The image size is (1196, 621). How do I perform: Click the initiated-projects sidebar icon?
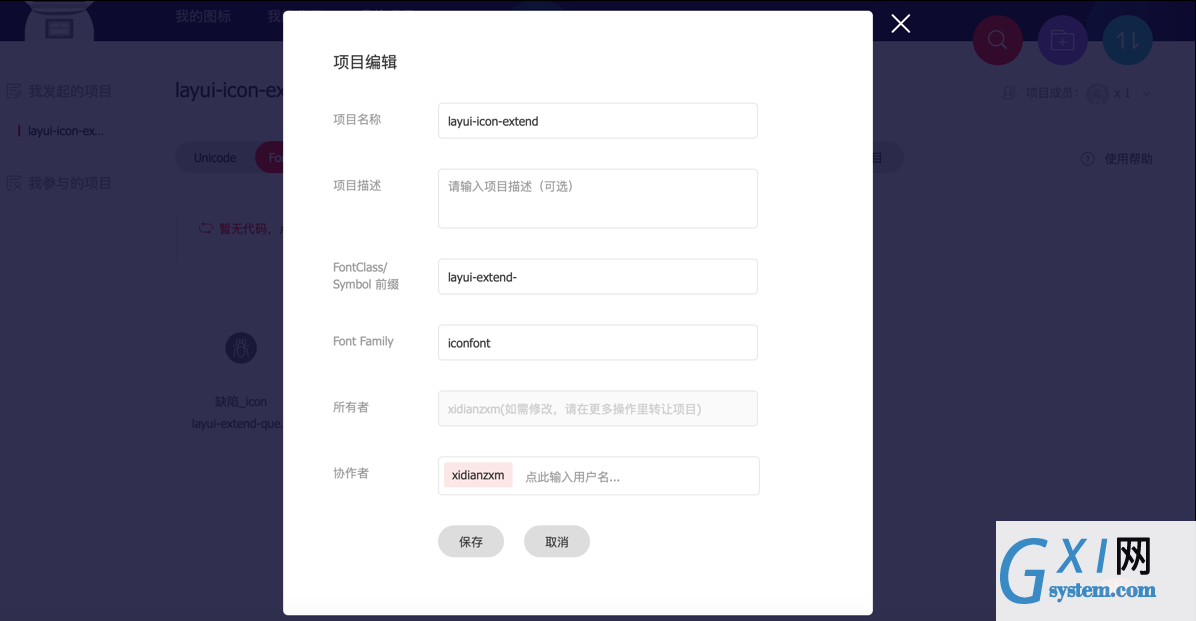point(14,91)
